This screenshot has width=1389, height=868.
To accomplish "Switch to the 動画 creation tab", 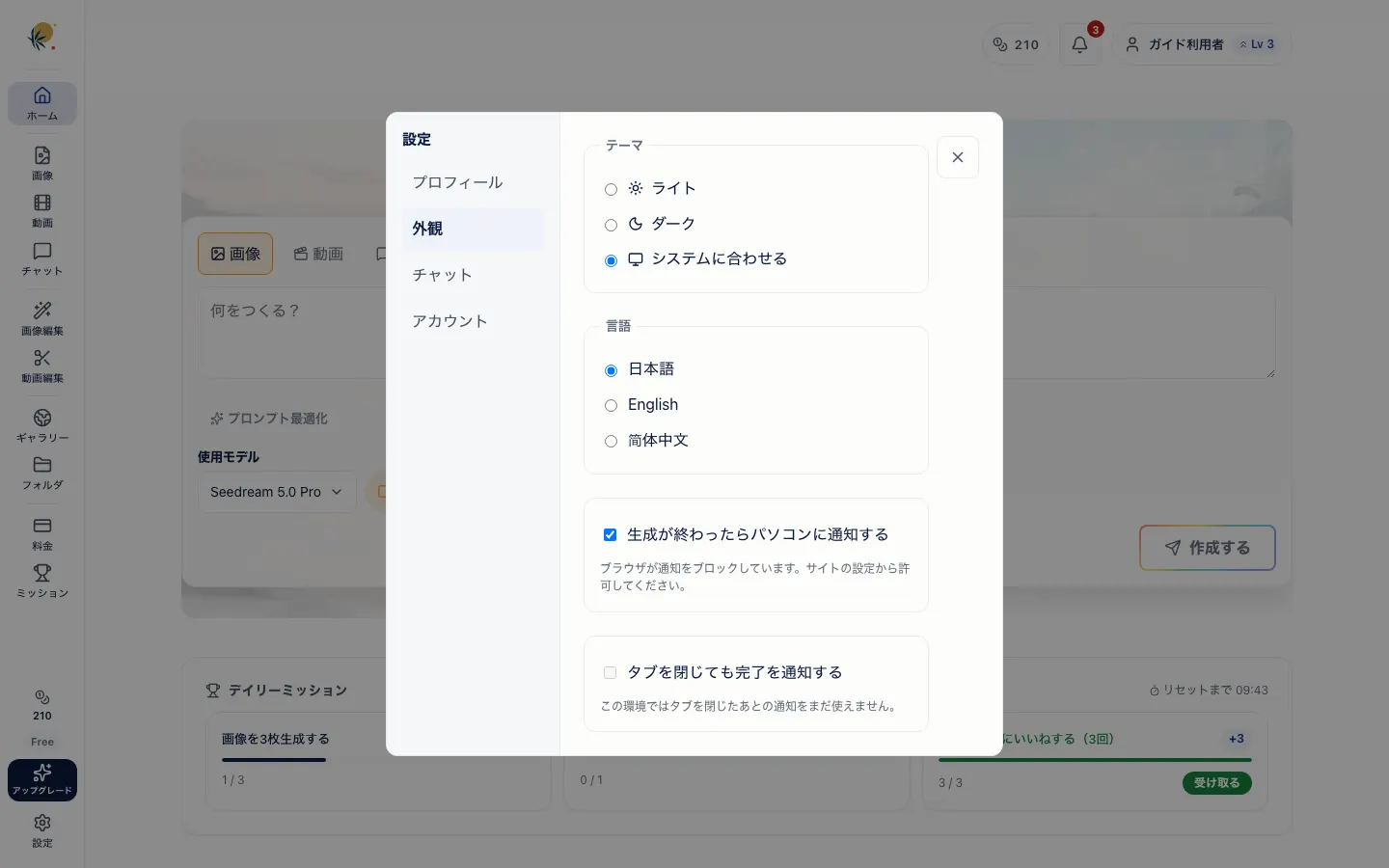I will (318, 254).
